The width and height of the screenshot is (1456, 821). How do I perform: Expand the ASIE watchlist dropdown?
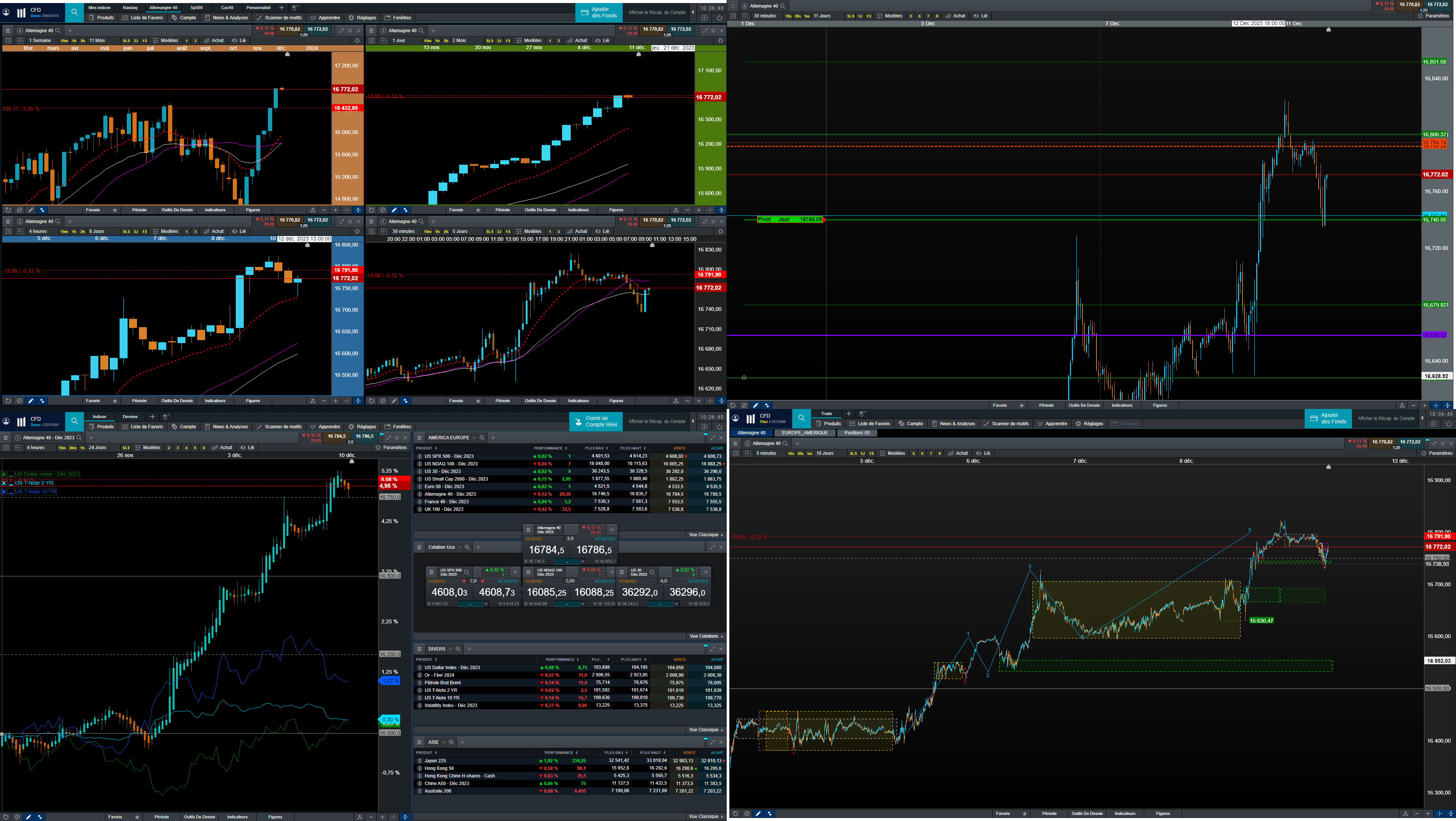click(443, 742)
